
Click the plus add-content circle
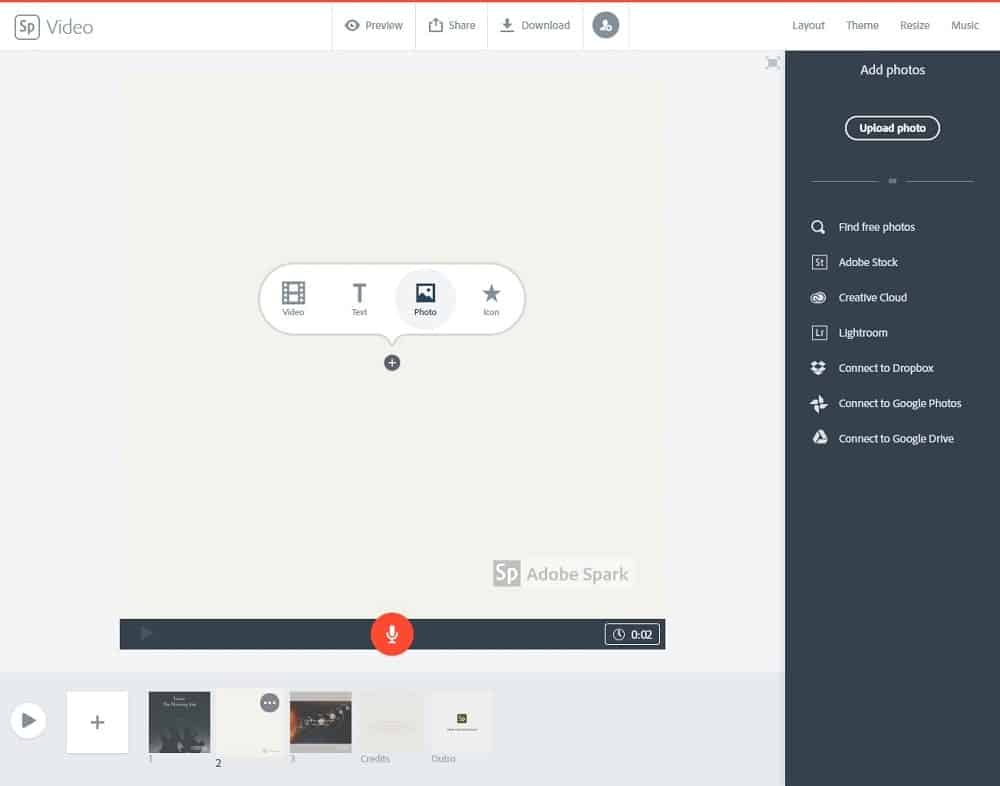tap(392, 363)
